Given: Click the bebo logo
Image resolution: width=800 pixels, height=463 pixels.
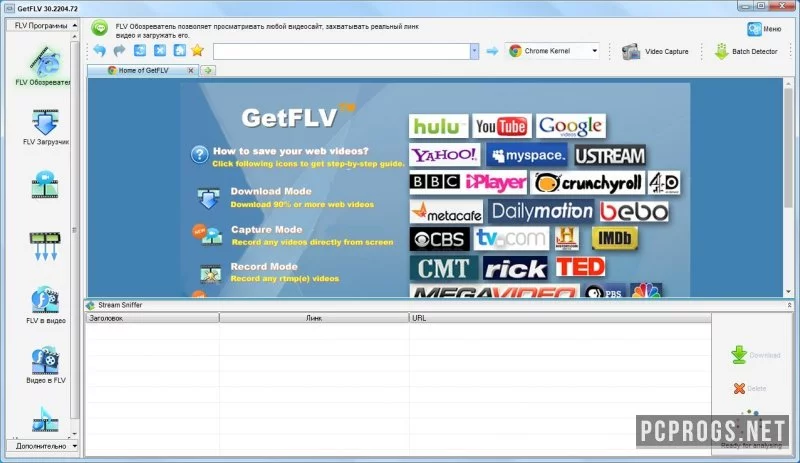Looking at the screenshot, I should [634, 211].
